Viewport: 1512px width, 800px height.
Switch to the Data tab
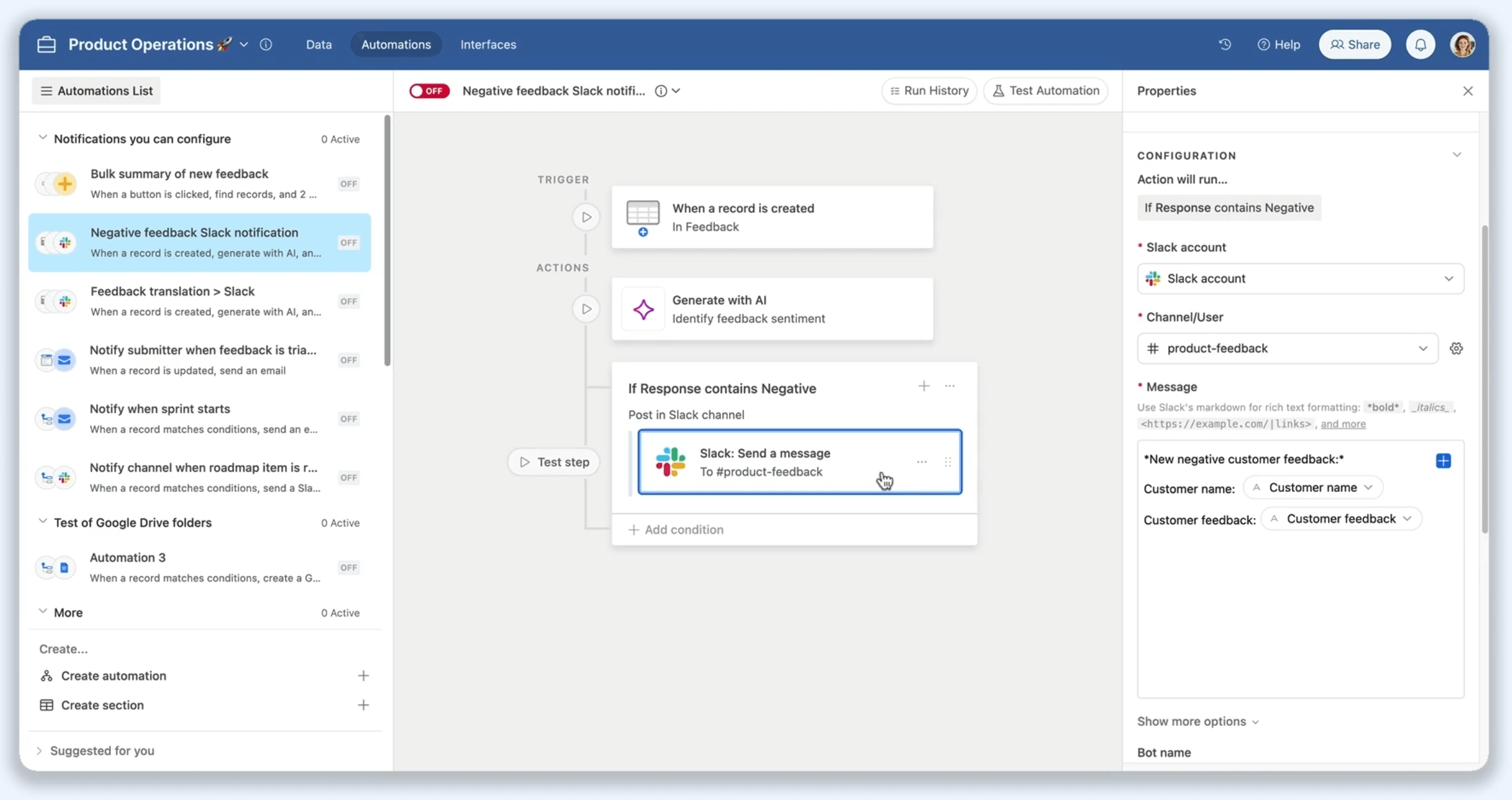(318, 44)
